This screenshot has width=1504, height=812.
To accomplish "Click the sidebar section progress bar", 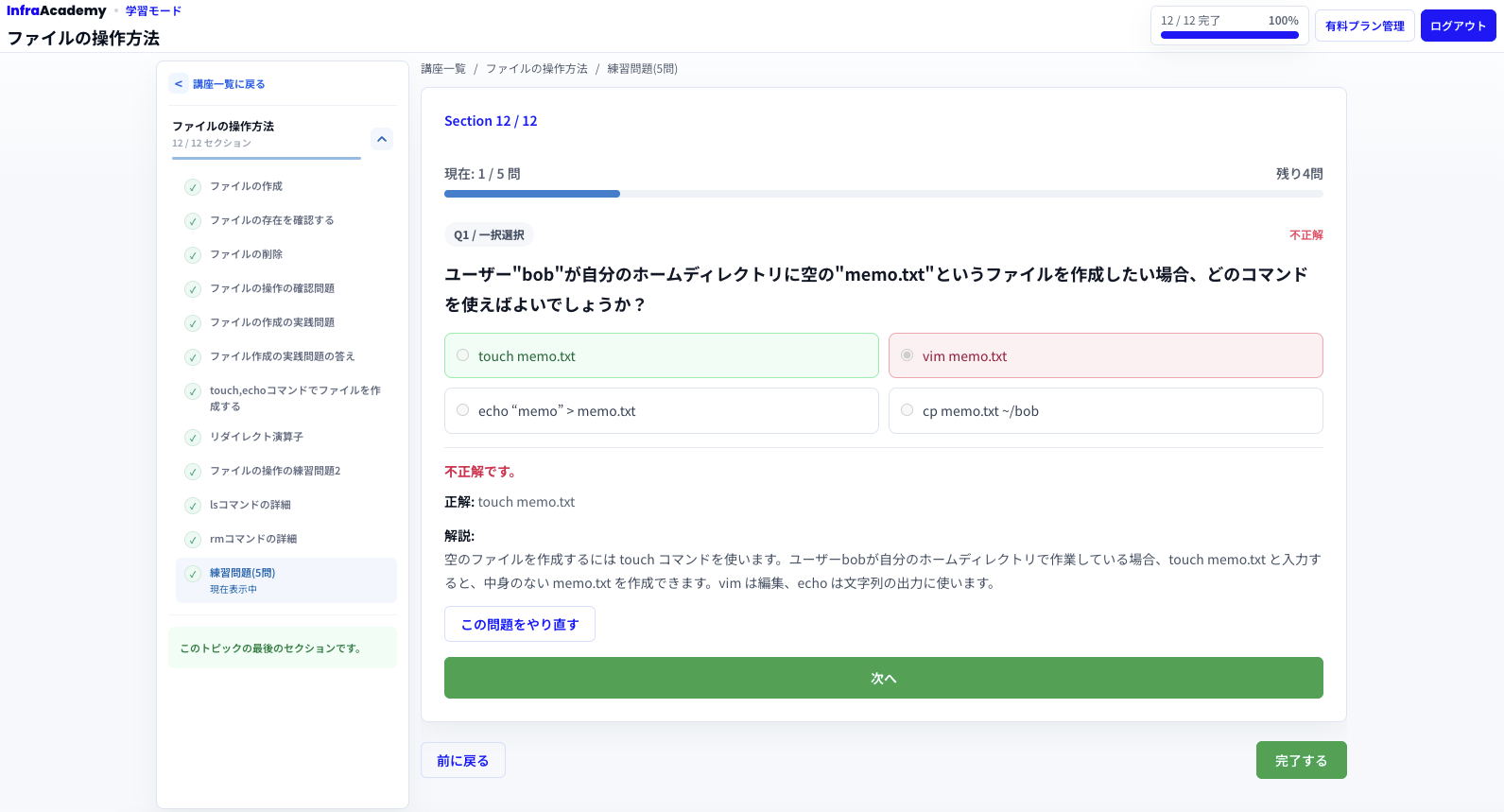I will click(267, 158).
